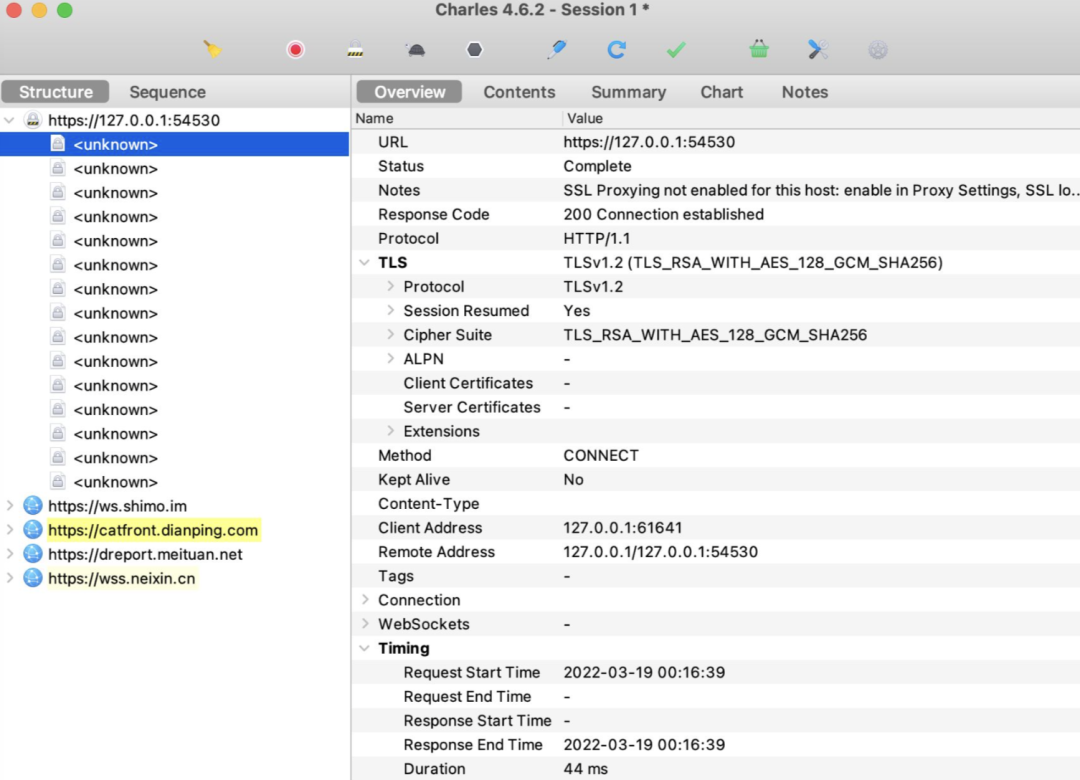Expand the Connection section
1080x780 pixels.
[x=364, y=600]
